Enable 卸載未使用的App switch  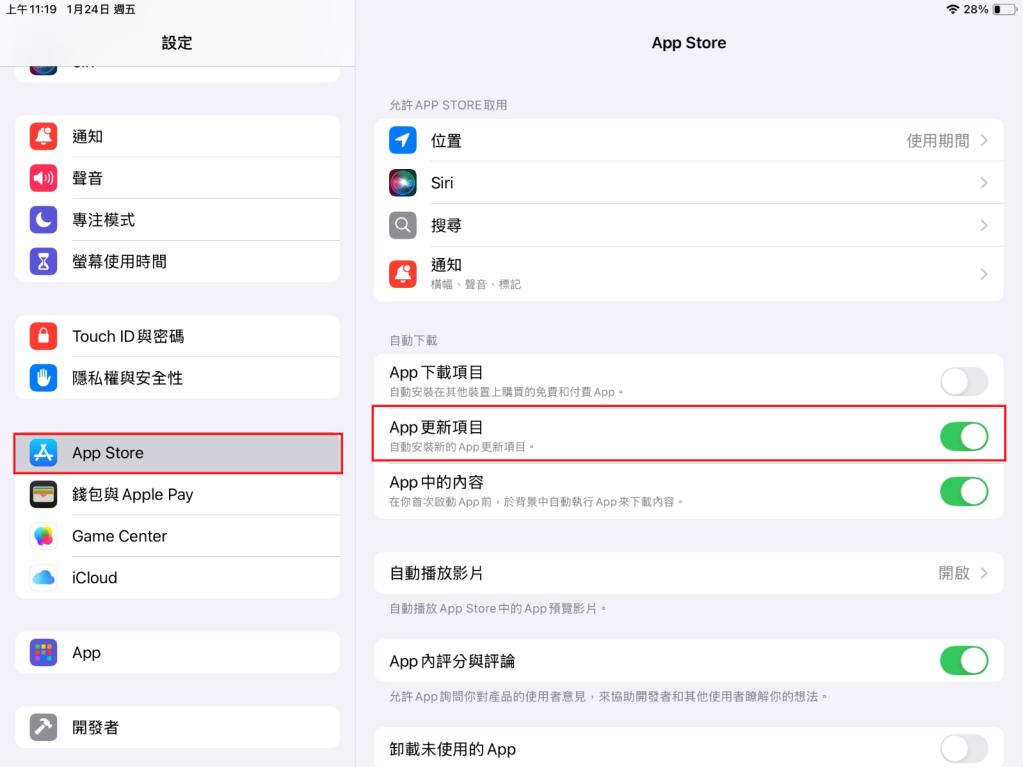click(964, 748)
